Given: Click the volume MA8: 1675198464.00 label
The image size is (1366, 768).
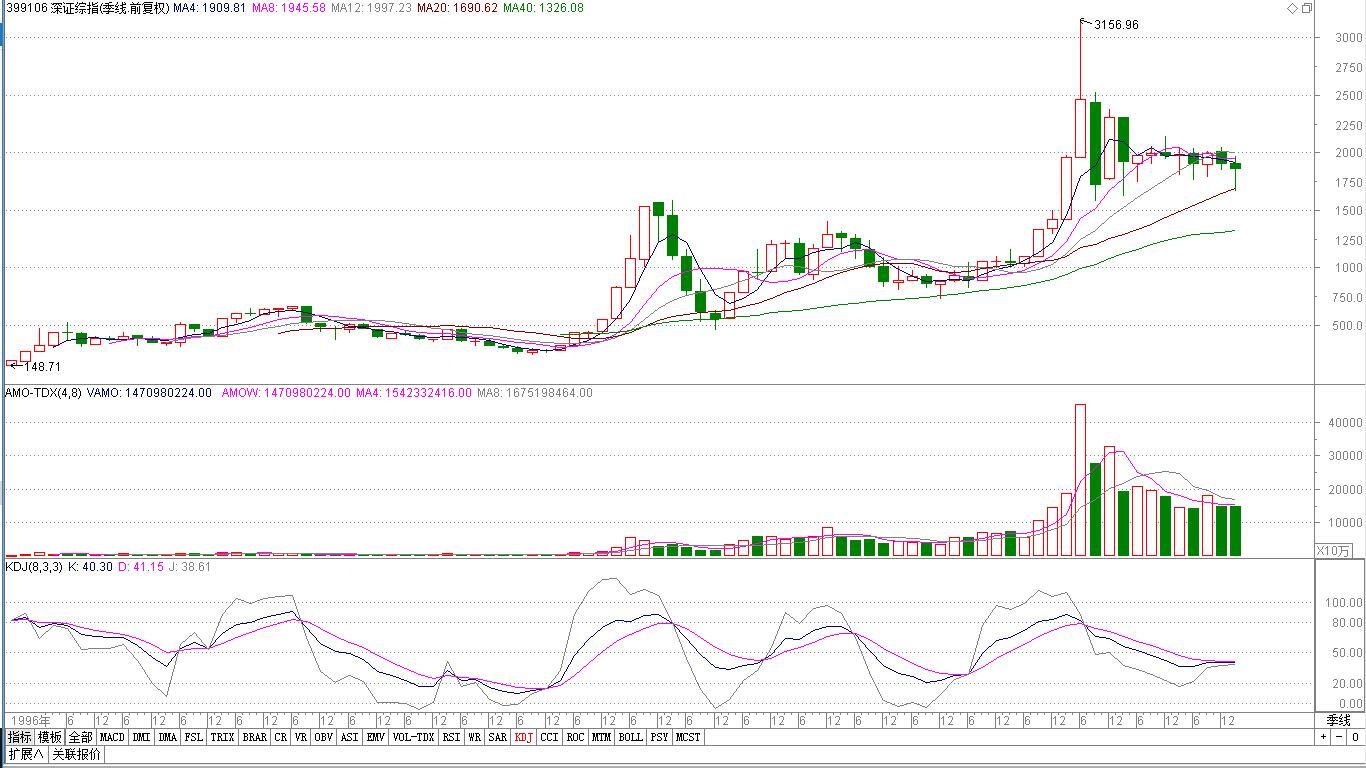Looking at the screenshot, I should [x=535, y=393].
